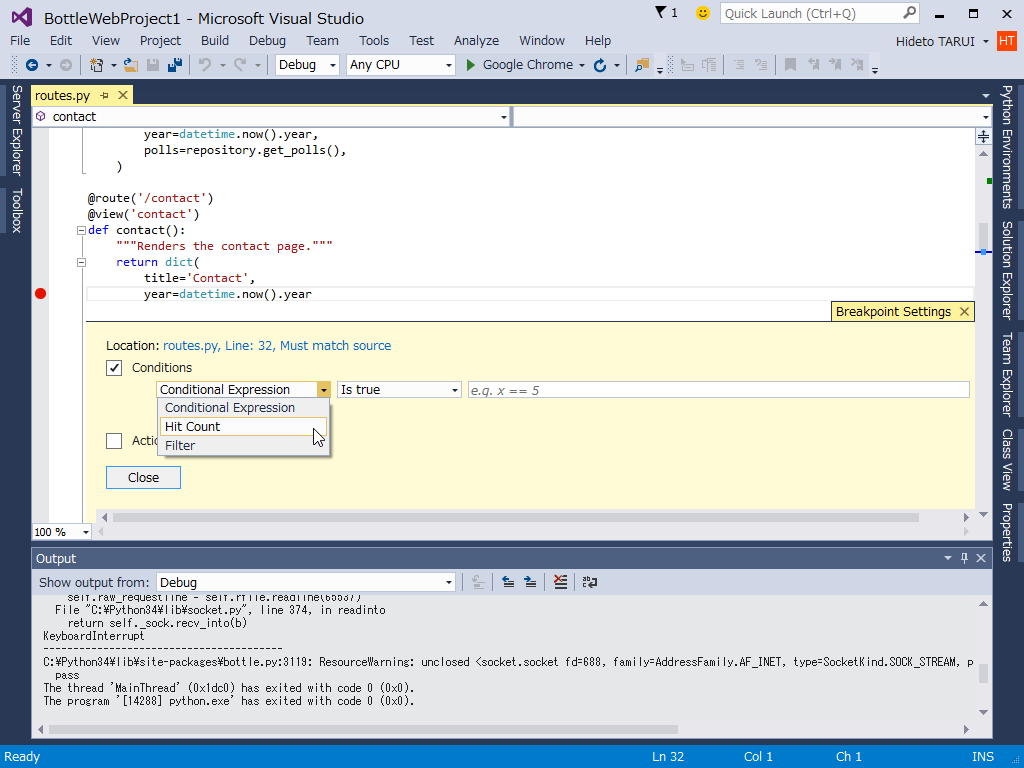
Task: Click the Close button in Breakpoint Settings
Action: tap(143, 478)
